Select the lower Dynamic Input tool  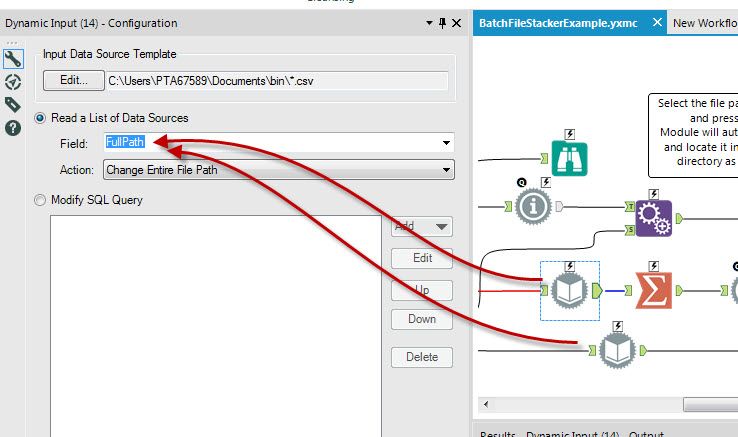pyautogui.click(x=617, y=350)
